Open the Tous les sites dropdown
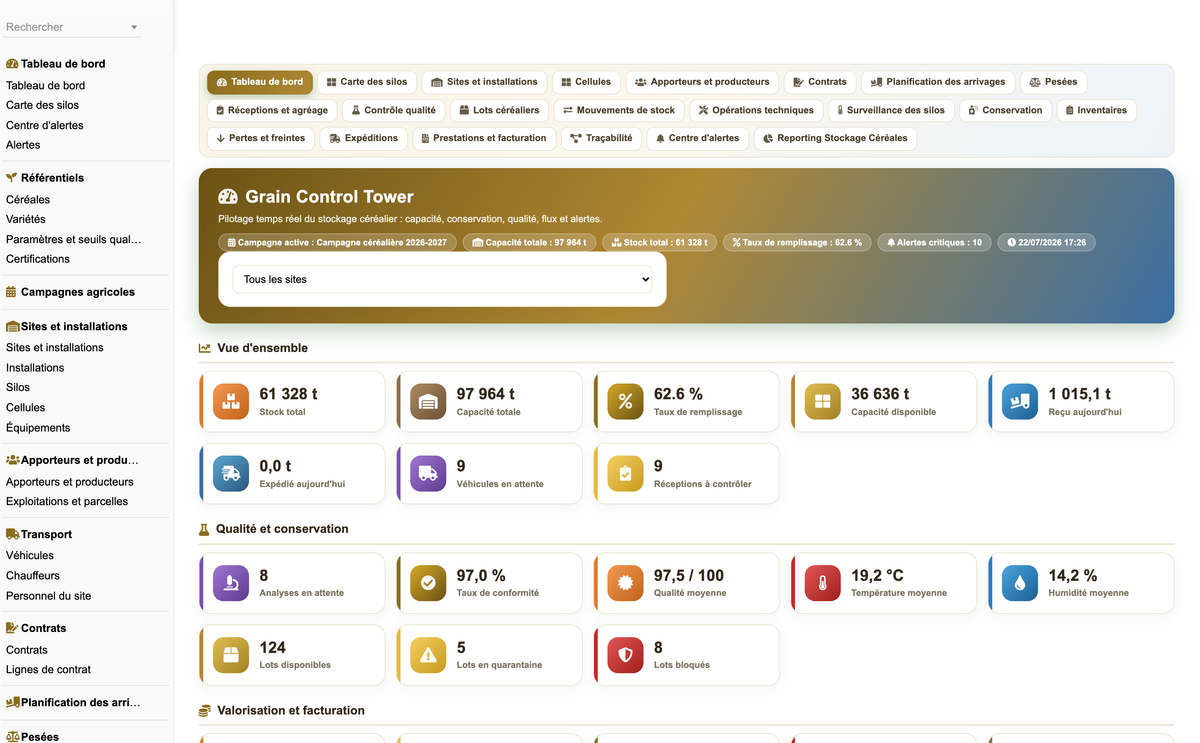 click(442, 279)
